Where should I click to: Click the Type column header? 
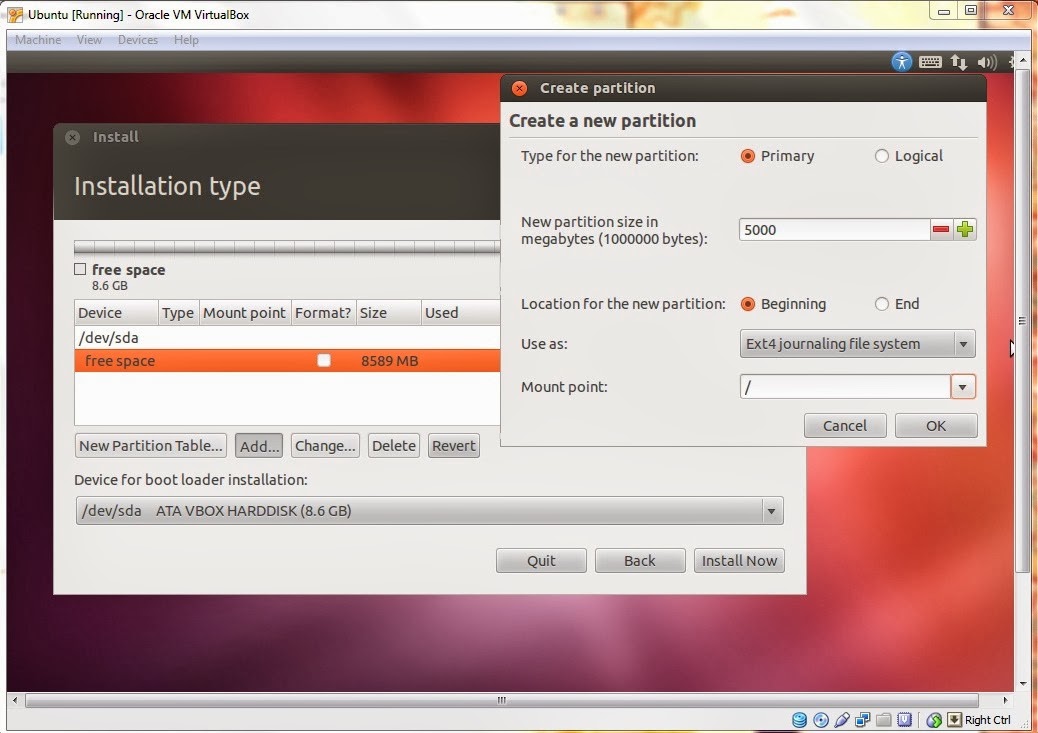click(178, 313)
